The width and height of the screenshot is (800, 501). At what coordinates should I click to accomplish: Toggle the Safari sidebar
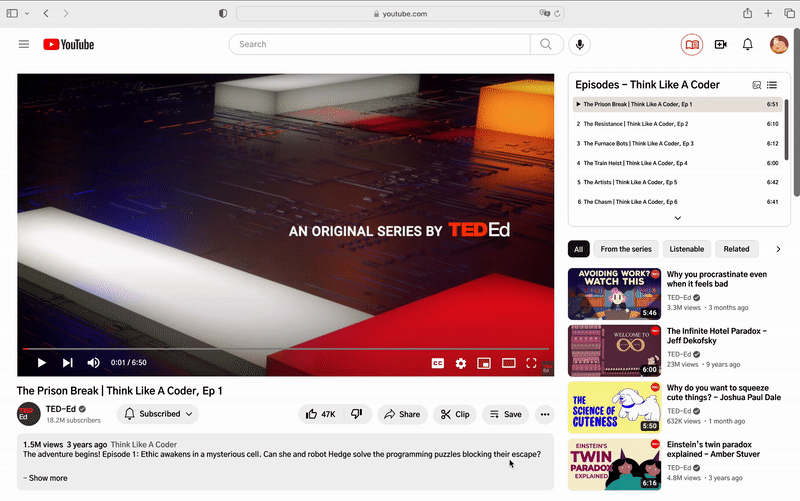(12, 14)
